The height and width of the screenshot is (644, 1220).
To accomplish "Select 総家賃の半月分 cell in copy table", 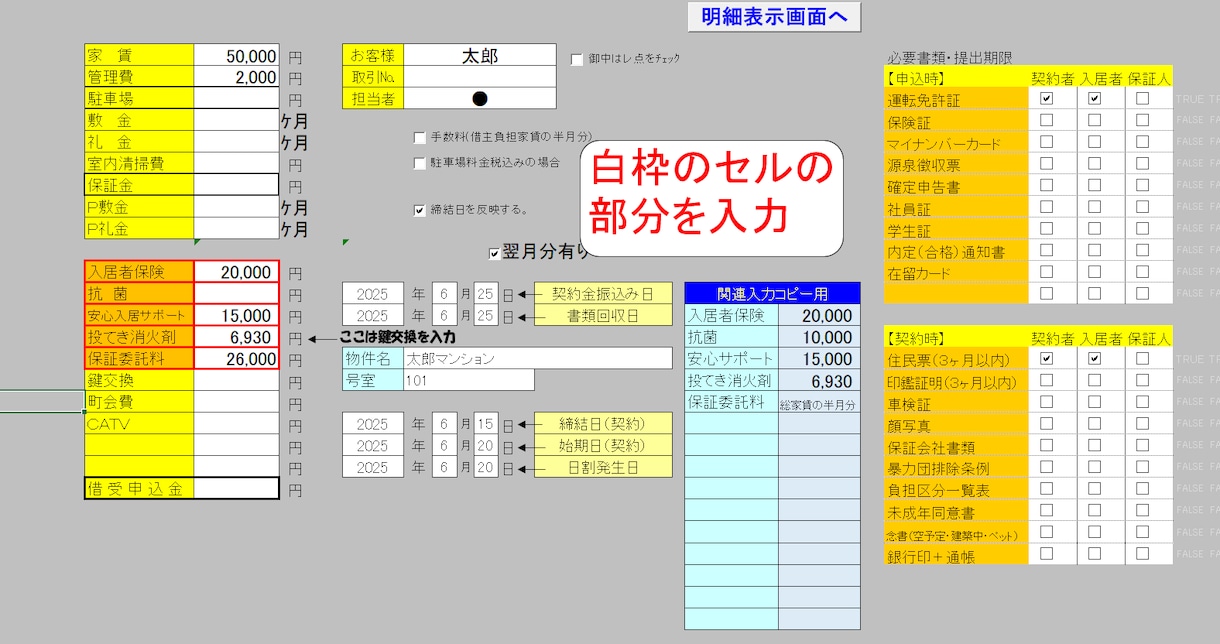I will pyautogui.click(x=819, y=403).
